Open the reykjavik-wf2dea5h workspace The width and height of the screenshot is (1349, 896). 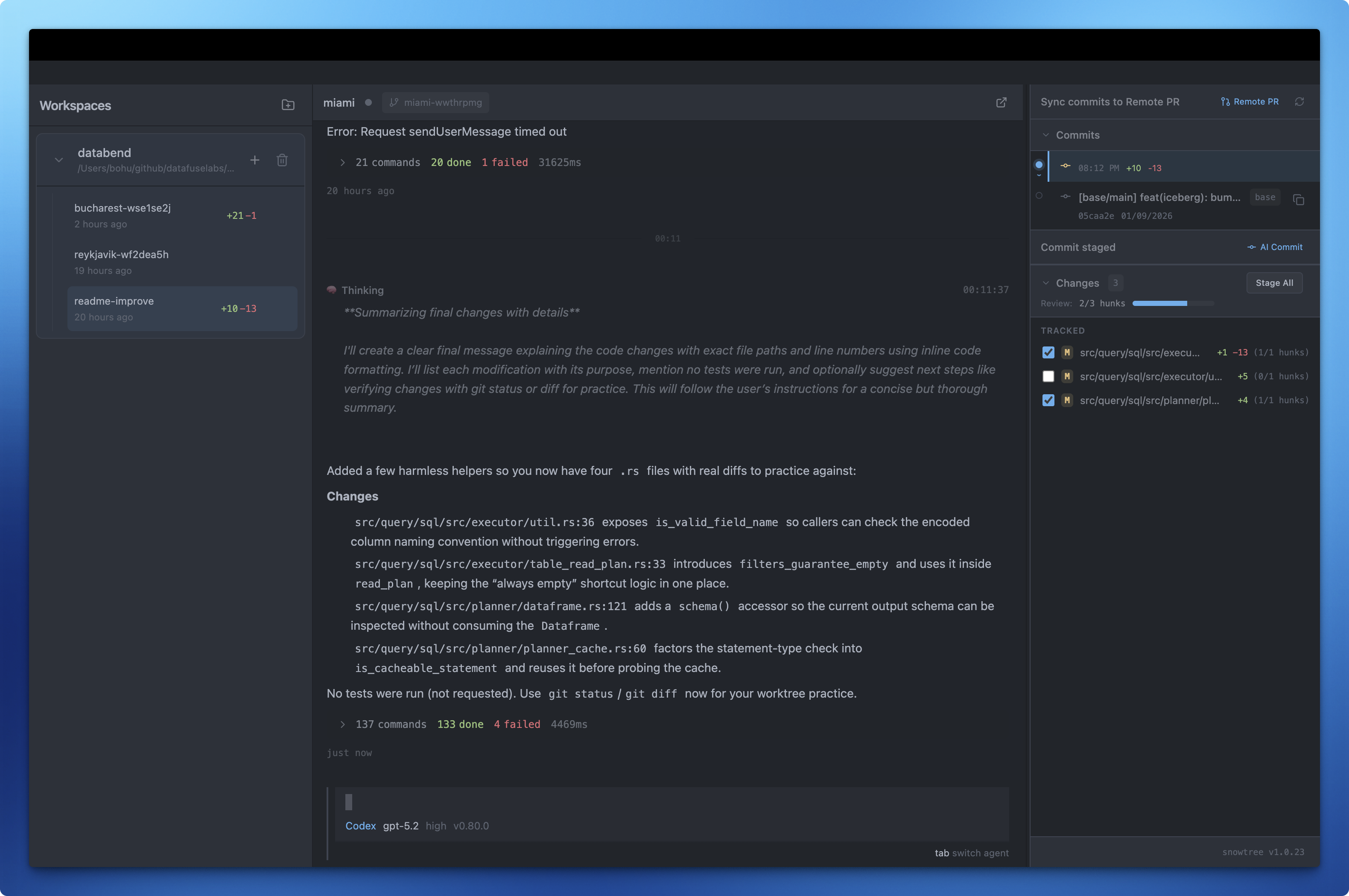(x=121, y=262)
